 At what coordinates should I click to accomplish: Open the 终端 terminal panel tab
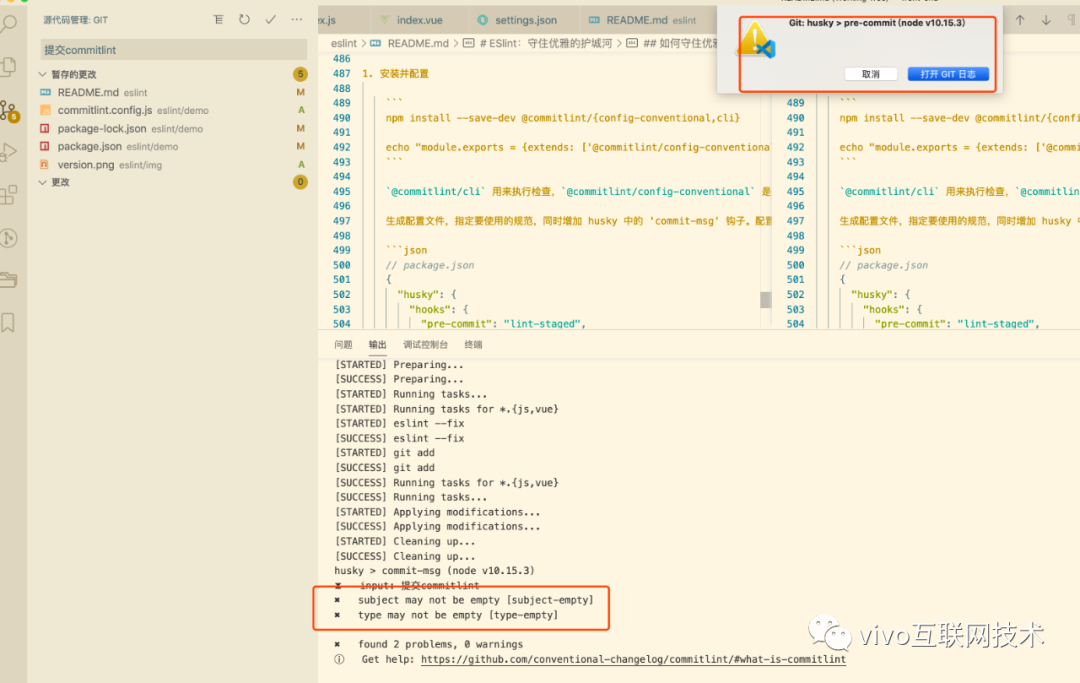tap(473, 344)
